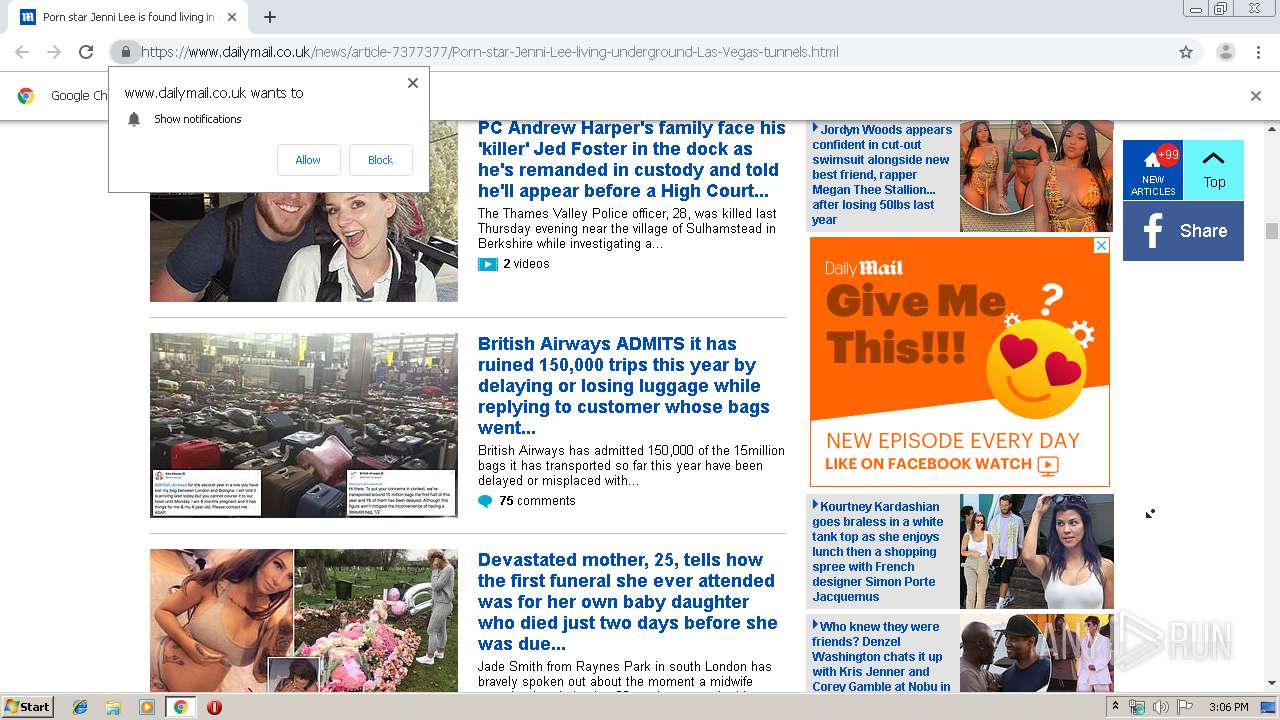Image resolution: width=1280 pixels, height=720 pixels.
Task: Click the browser forward arrow
Action: (x=54, y=52)
